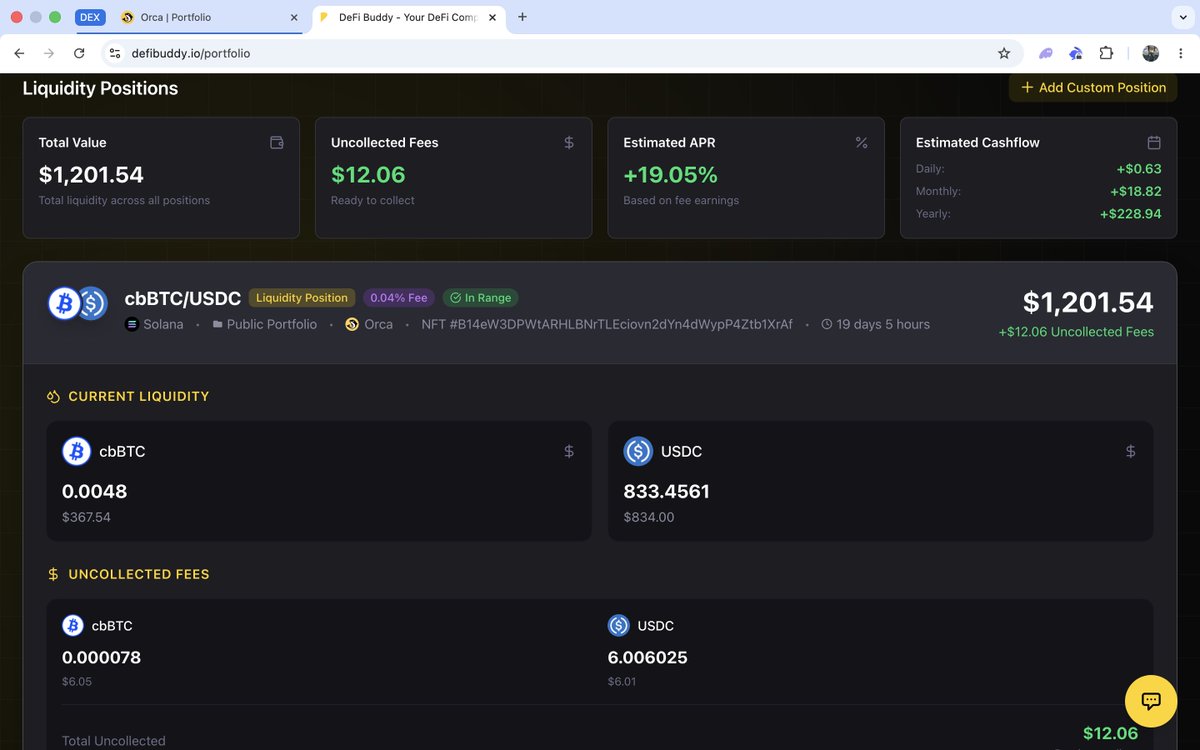Open the yellow chat support button
Viewport: 1200px width, 750px height.
[1151, 701]
